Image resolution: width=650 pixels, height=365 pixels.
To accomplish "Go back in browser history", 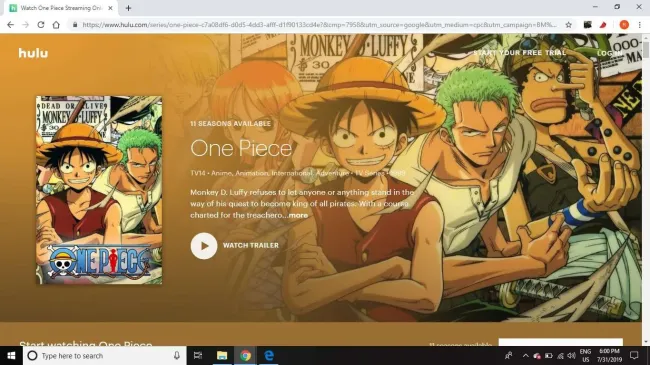I will [x=10, y=25].
